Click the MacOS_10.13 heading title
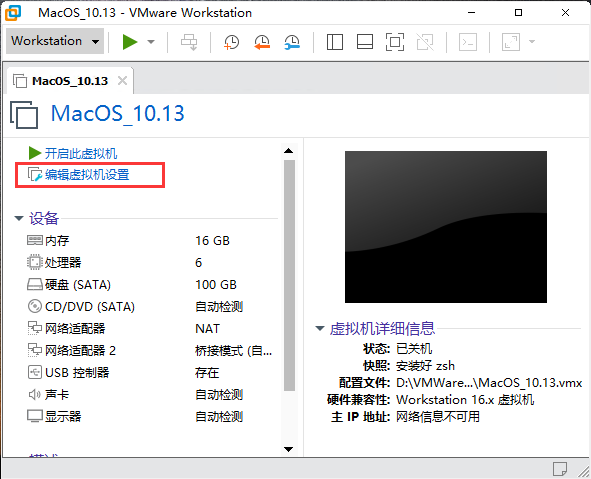591x479 pixels. tap(118, 113)
